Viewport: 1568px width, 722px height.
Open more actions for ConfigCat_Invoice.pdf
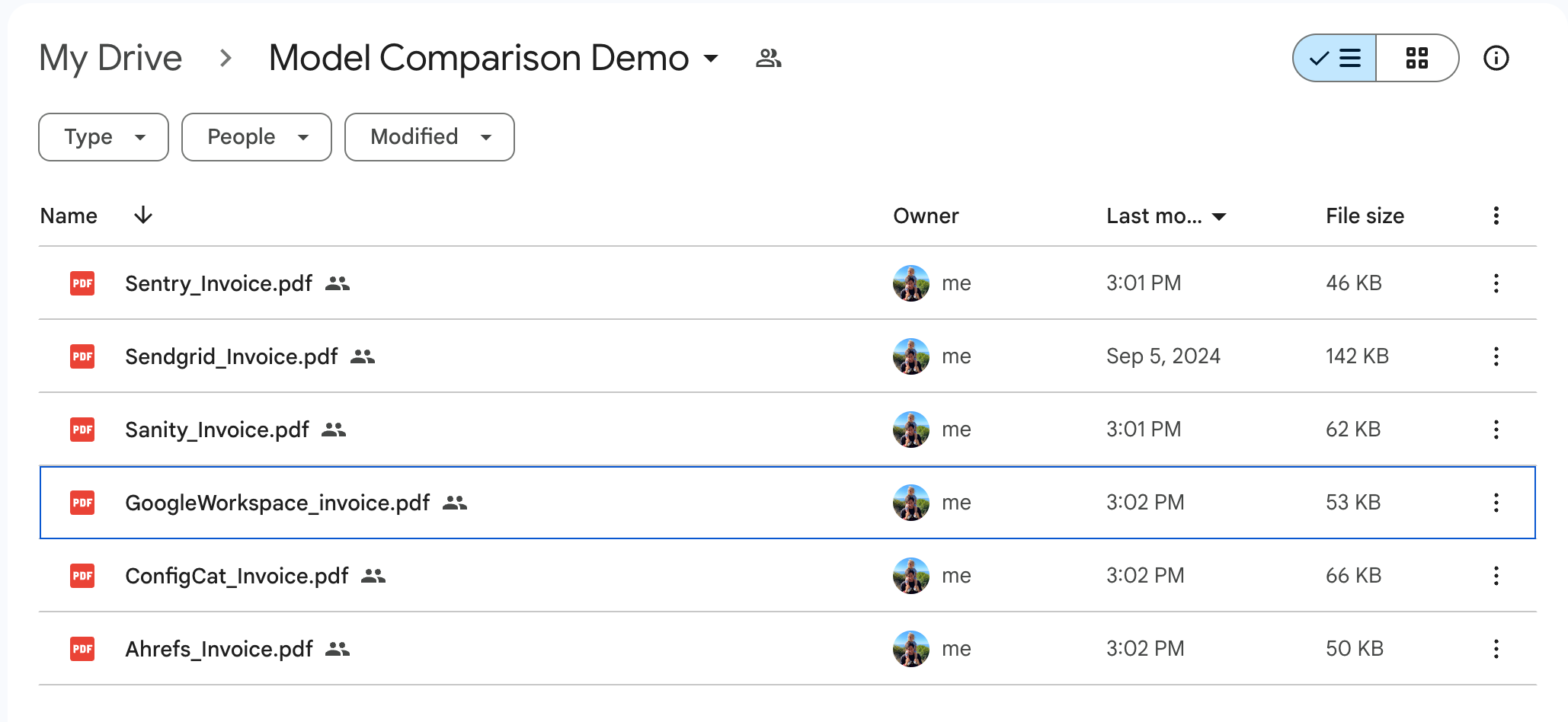coord(1496,576)
